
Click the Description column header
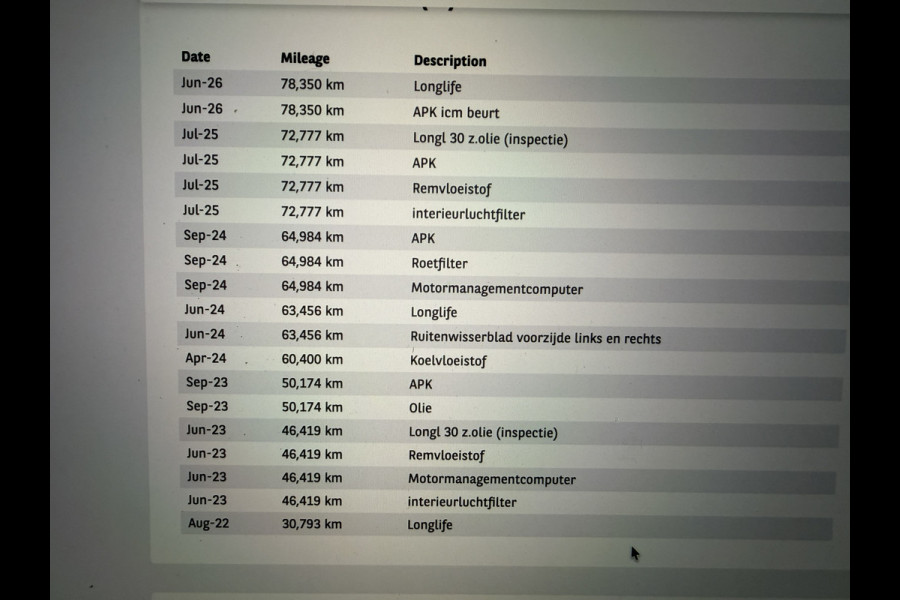[x=450, y=61]
